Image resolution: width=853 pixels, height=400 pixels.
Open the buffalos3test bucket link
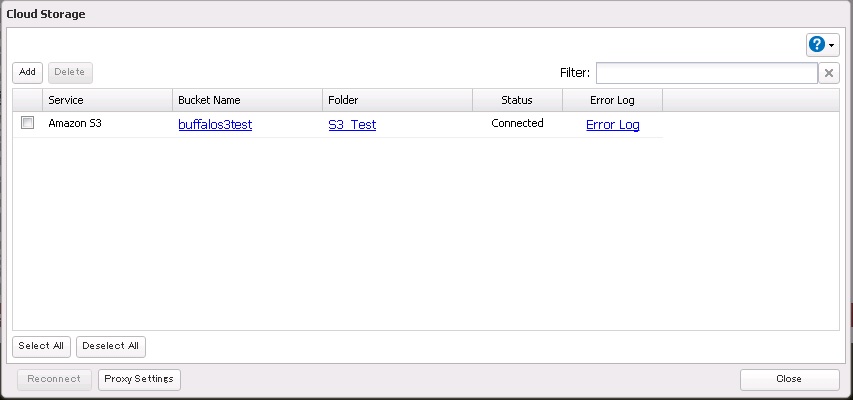coord(215,125)
